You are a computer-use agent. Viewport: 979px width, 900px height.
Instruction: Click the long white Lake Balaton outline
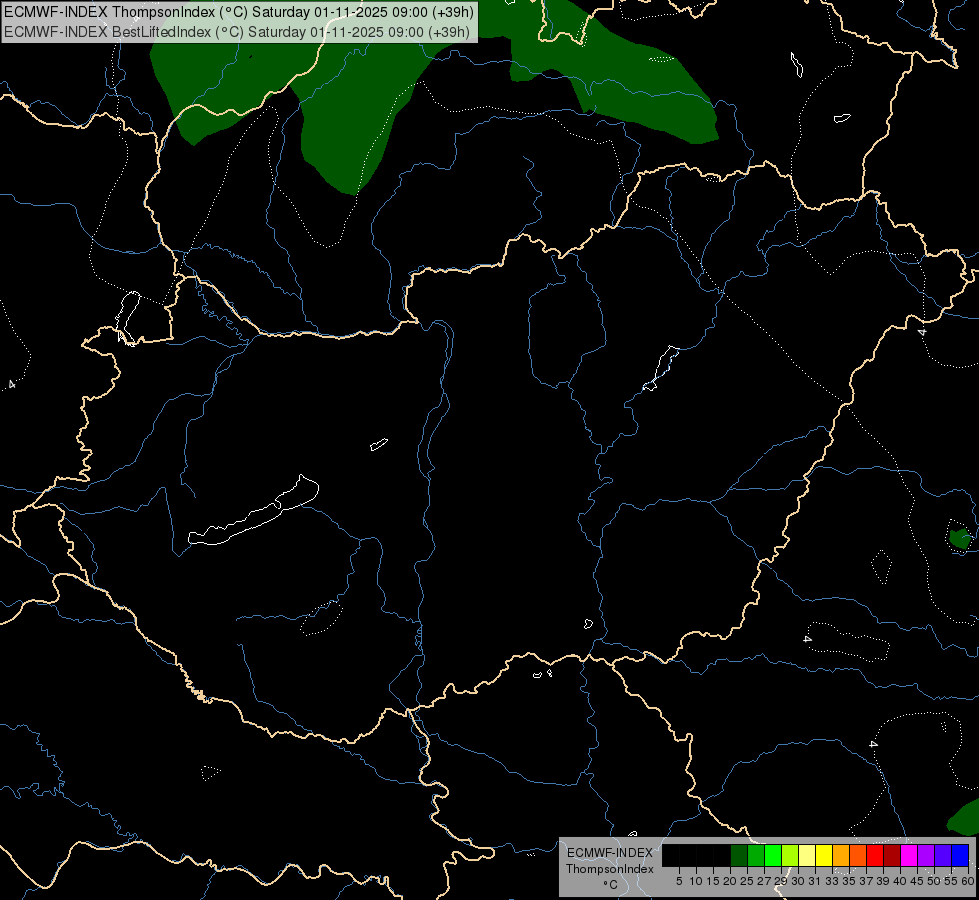(x=253, y=510)
